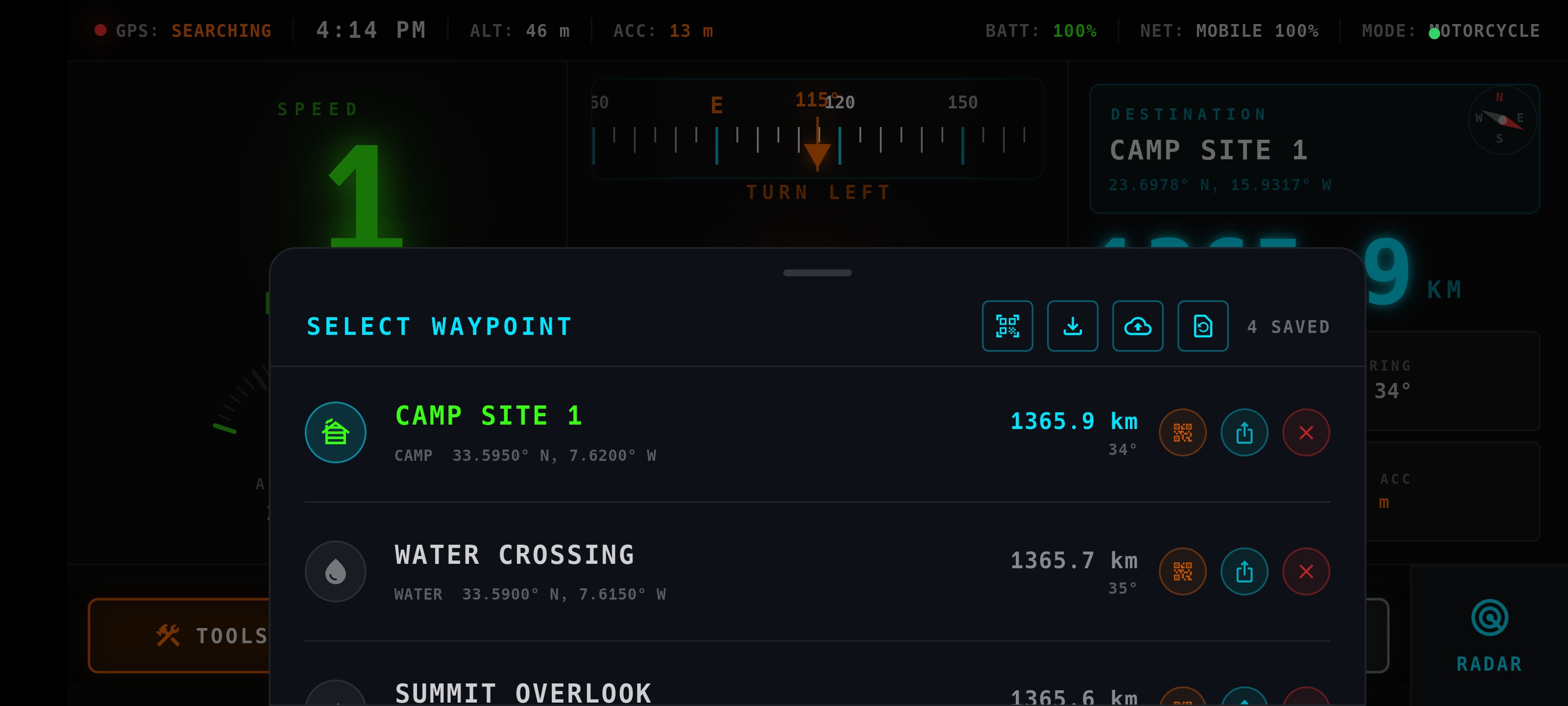Click the 4 SAVED count label
This screenshot has height=706, width=1568.
pyautogui.click(x=1288, y=327)
